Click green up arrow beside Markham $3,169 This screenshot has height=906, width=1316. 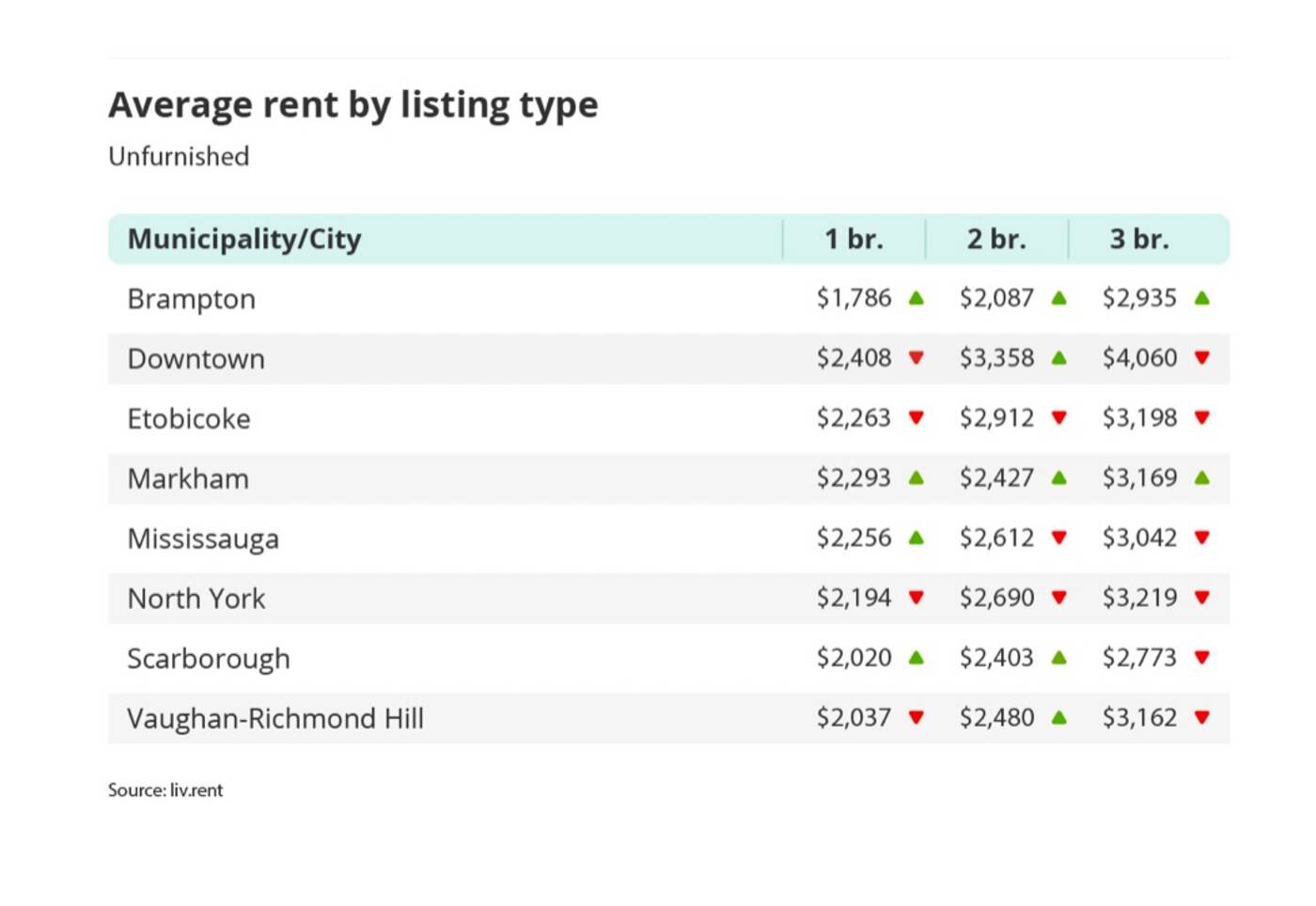(x=1202, y=477)
